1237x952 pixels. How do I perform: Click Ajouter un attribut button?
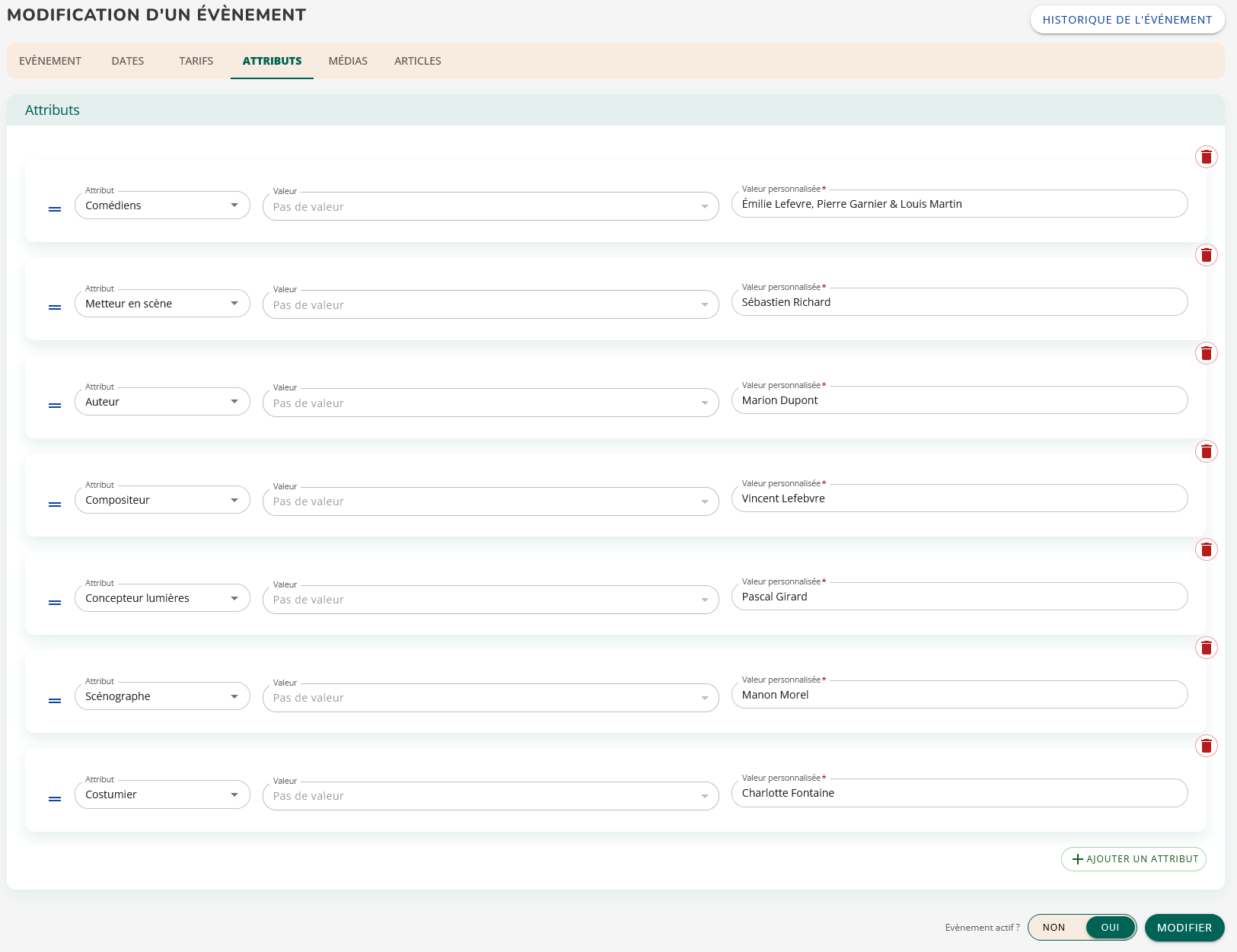coord(1133,858)
